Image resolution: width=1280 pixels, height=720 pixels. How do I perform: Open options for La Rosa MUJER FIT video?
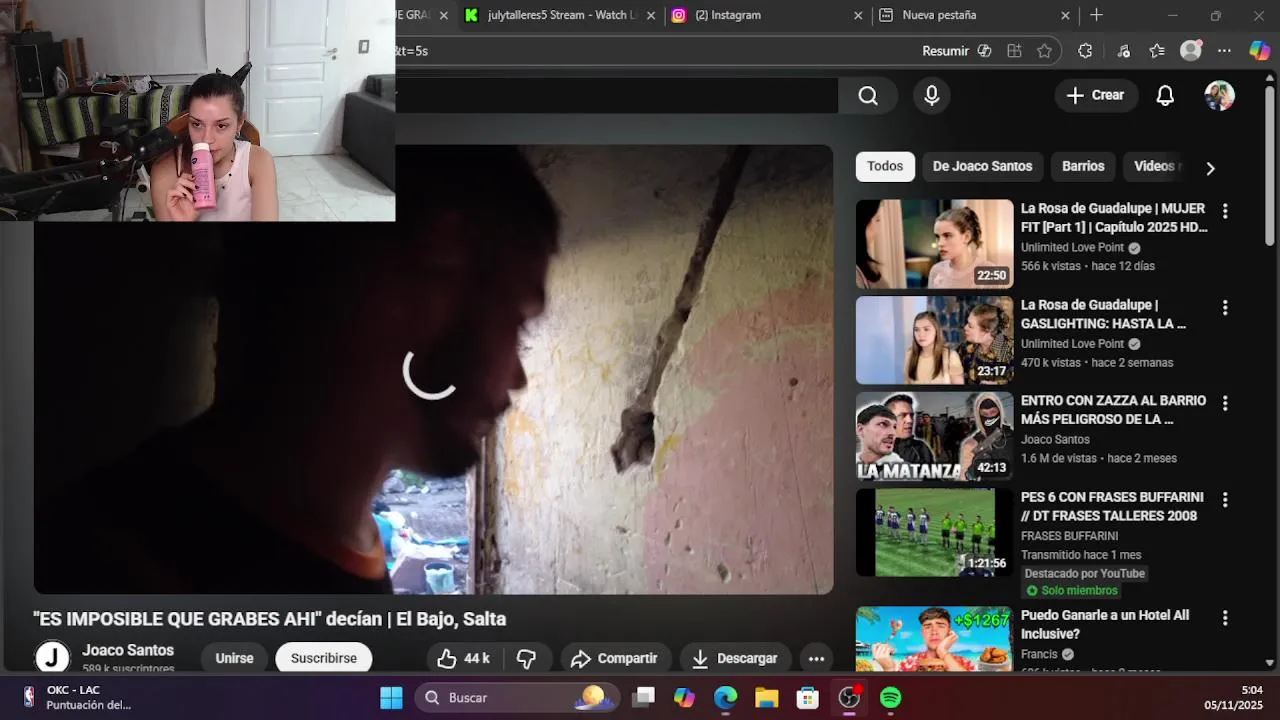pyautogui.click(x=1225, y=211)
